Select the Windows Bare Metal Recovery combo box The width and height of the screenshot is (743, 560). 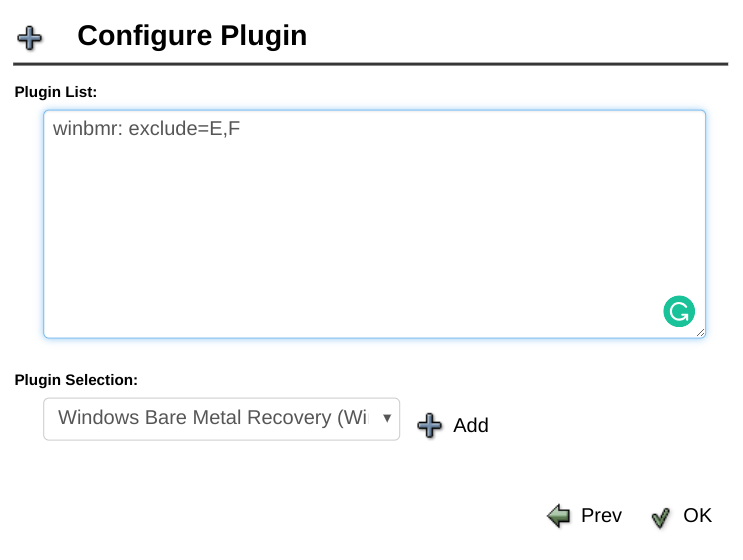[x=221, y=419]
